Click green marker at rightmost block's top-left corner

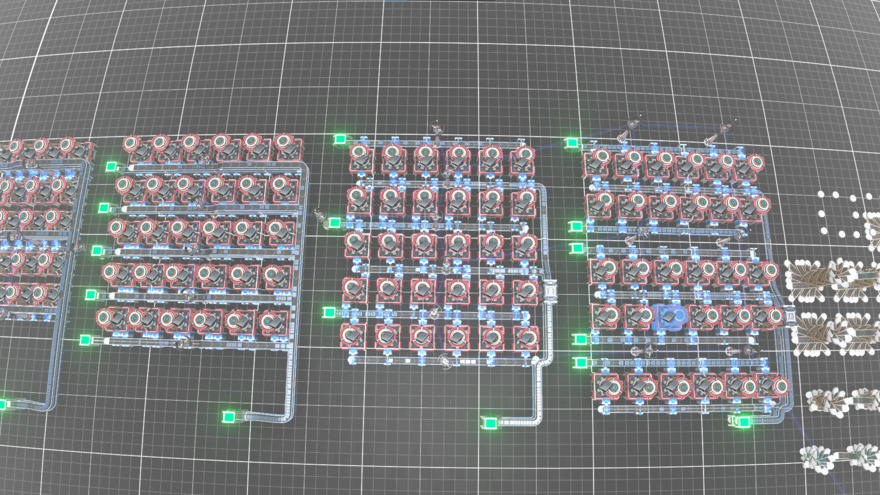(x=572, y=143)
